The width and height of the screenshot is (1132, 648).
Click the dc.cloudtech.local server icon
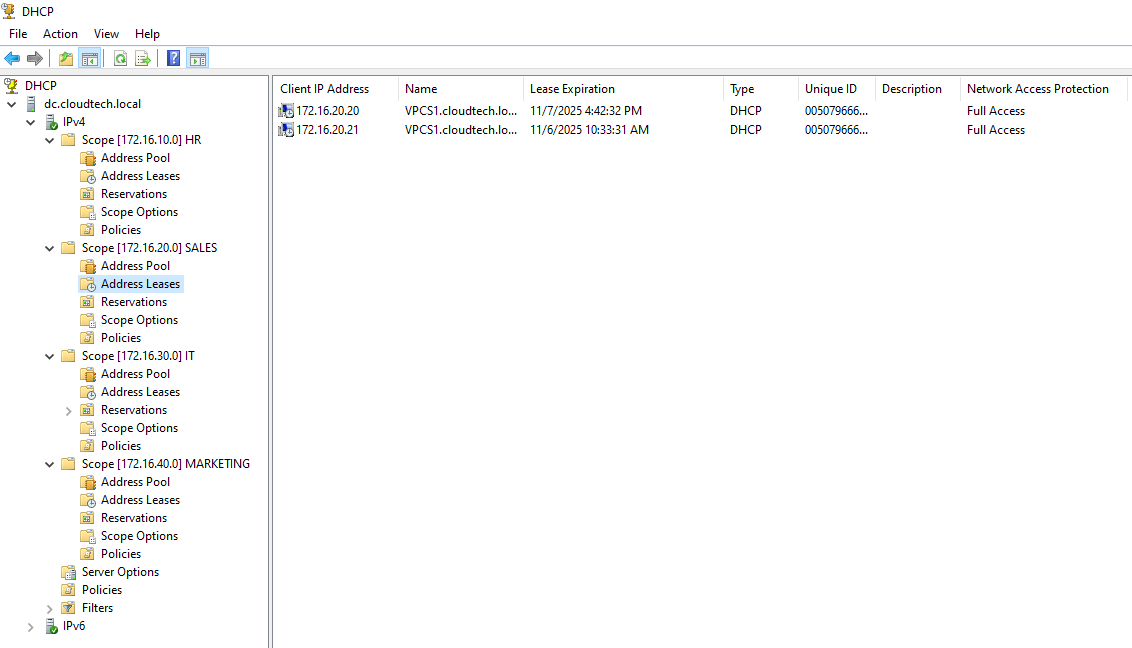(x=31, y=104)
